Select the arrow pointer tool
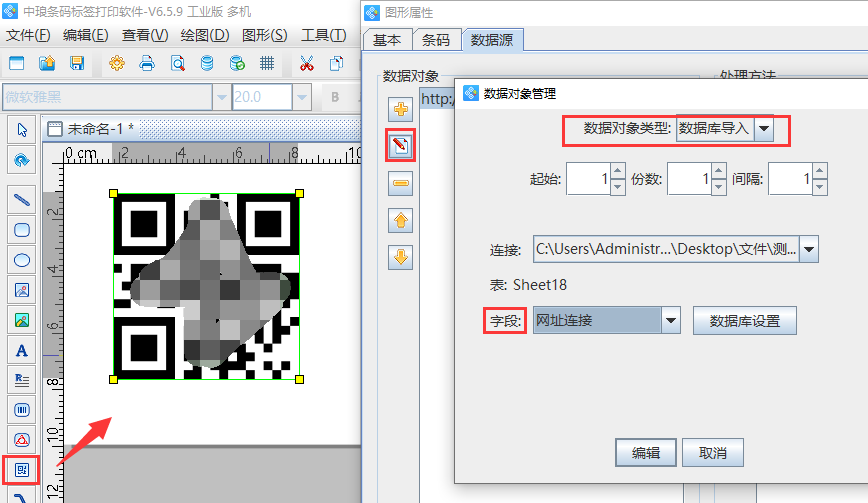Image resolution: width=868 pixels, height=503 pixels. [22, 130]
